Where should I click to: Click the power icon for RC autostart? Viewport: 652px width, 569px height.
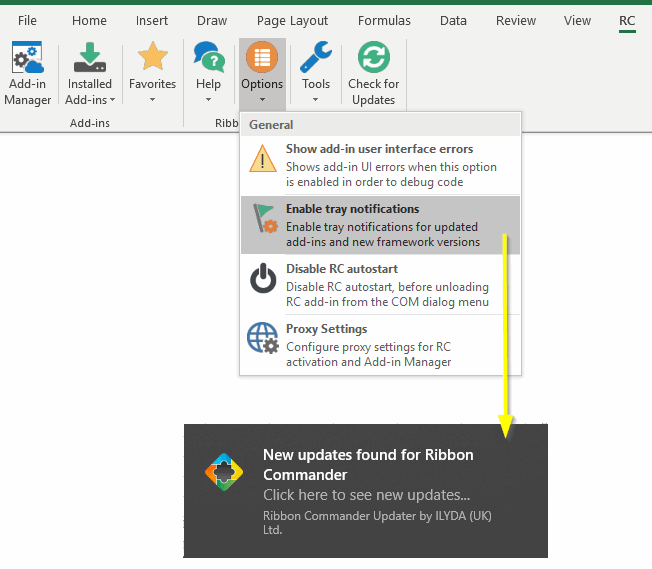263,278
